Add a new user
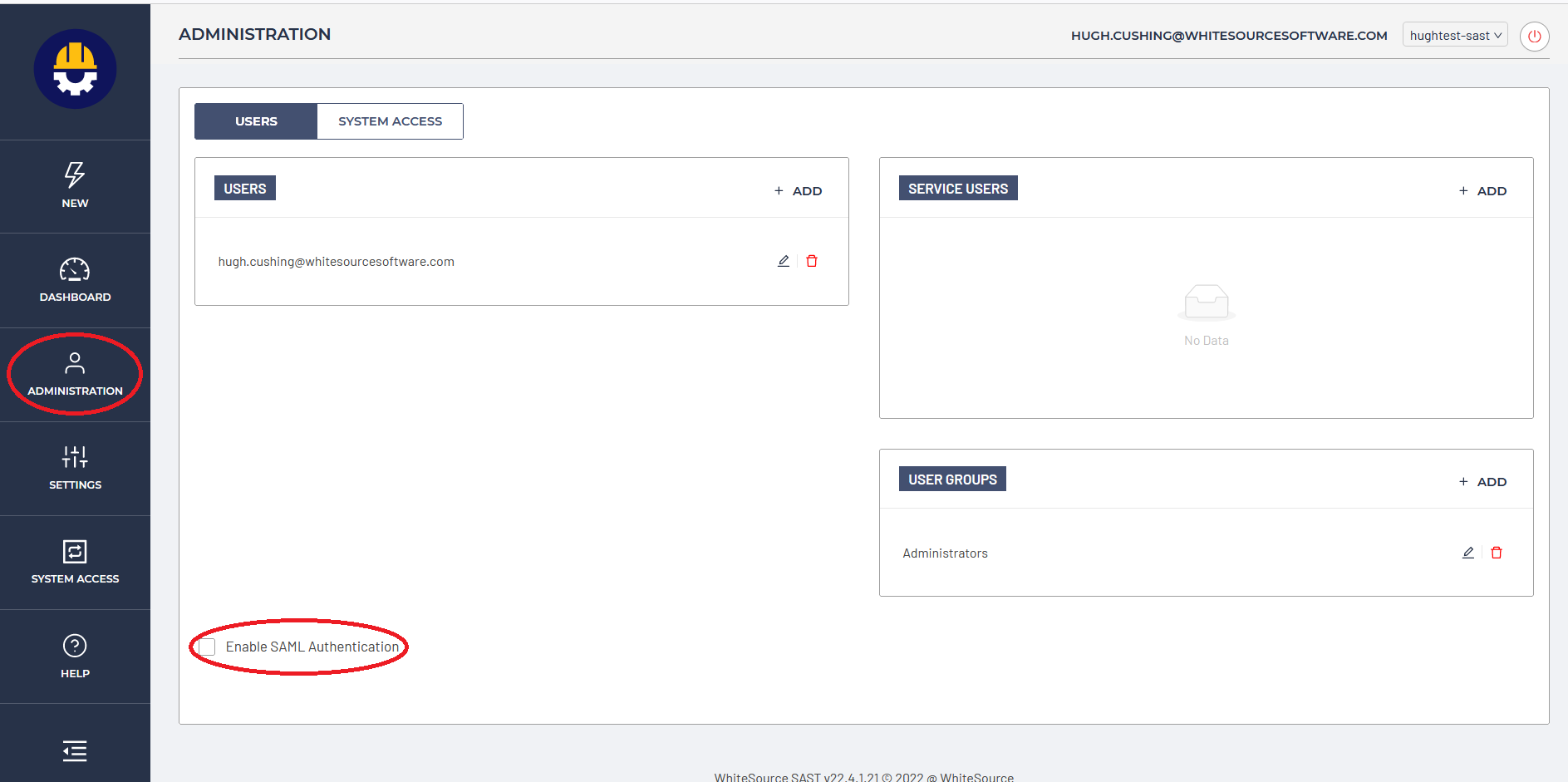 pyautogui.click(x=798, y=191)
